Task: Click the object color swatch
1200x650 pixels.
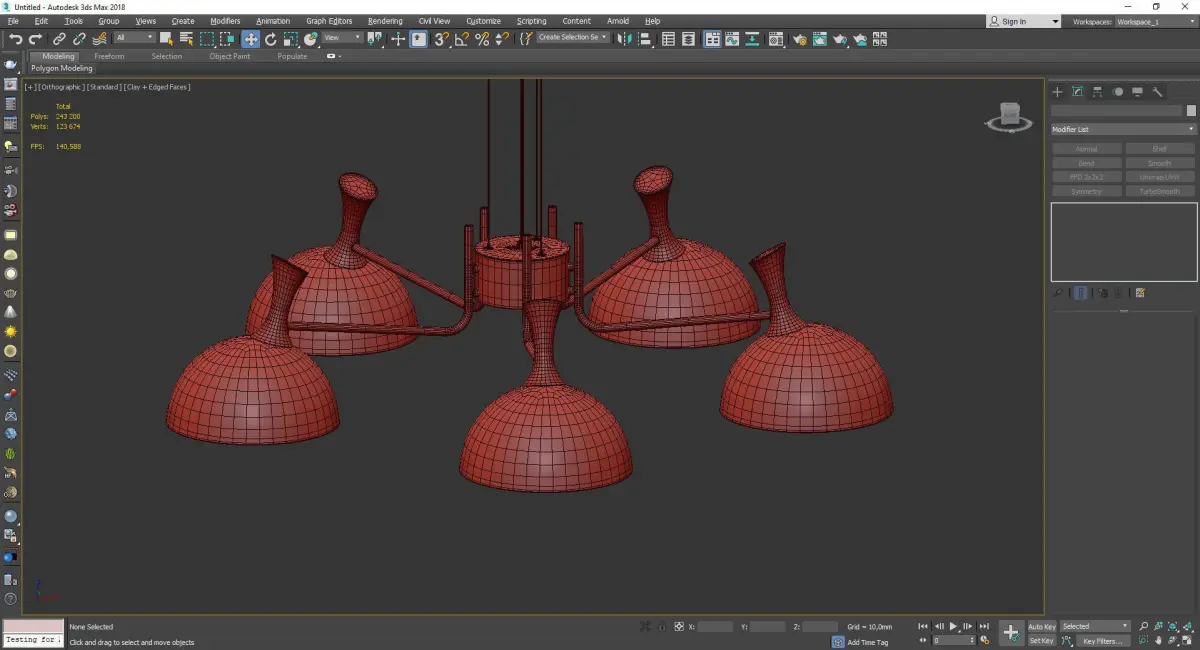Action: coord(1191,111)
